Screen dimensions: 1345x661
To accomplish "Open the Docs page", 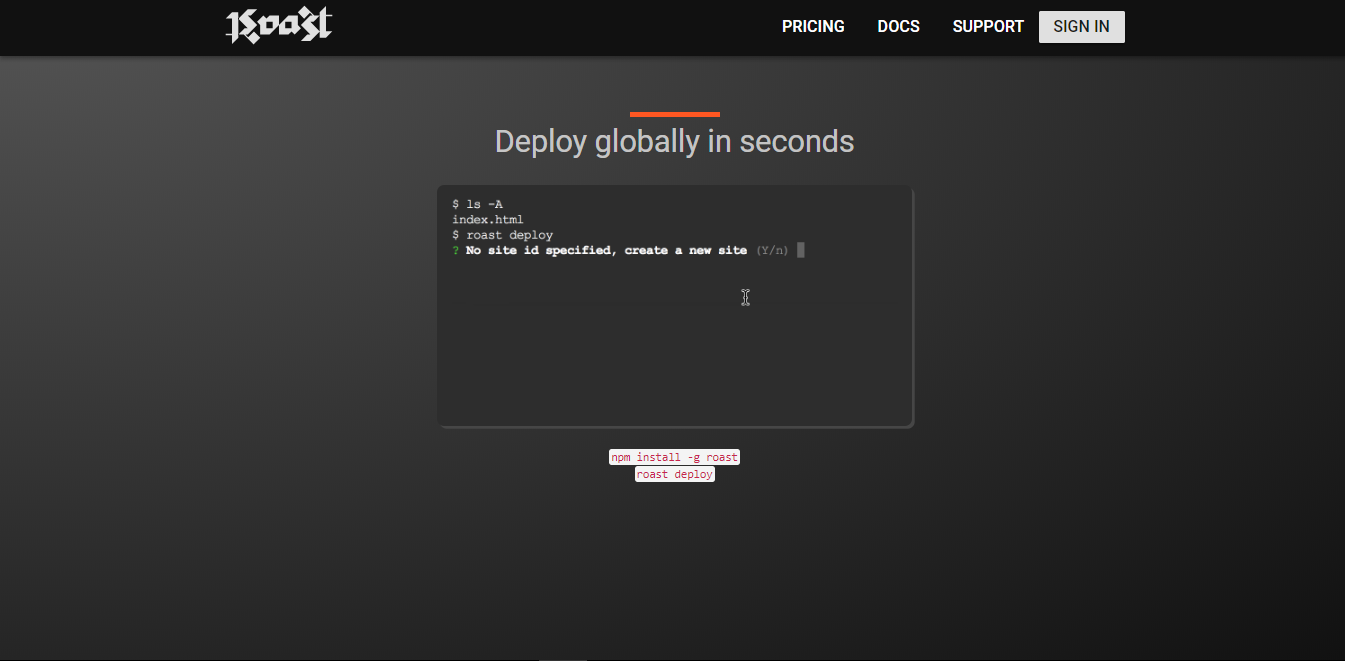I will (x=898, y=27).
